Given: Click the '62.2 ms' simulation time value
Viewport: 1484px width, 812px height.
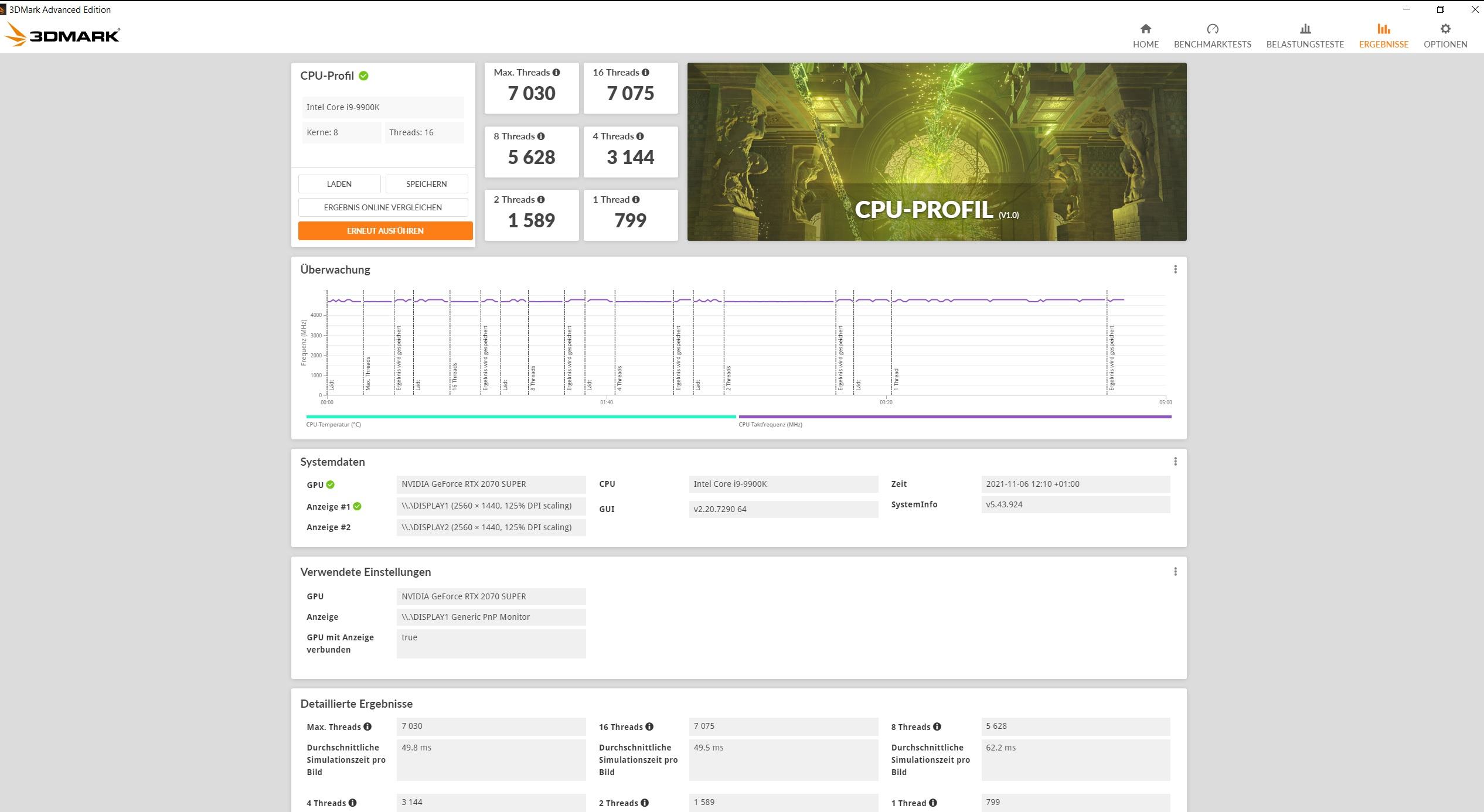Looking at the screenshot, I should (x=1075, y=760).
